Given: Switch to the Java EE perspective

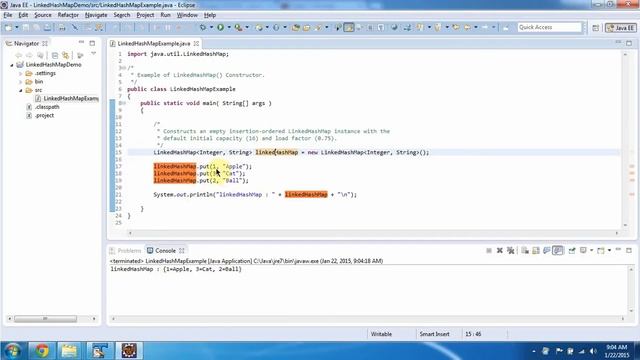Looking at the screenshot, I should [x=621, y=28].
